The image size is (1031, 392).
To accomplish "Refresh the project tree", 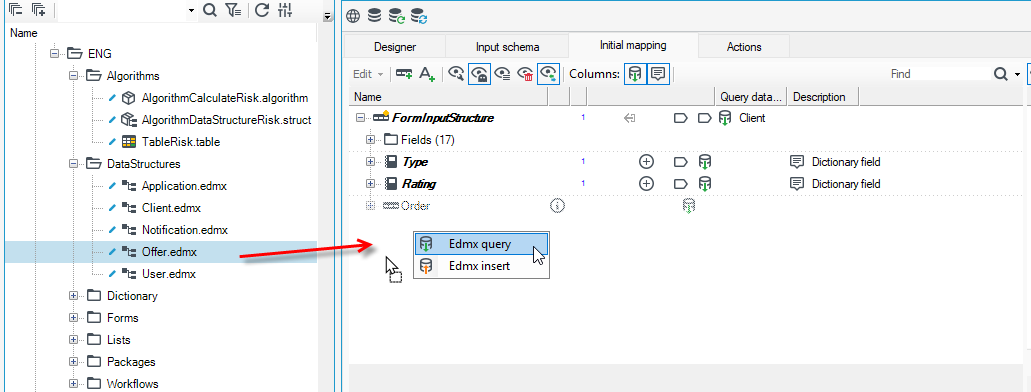I will point(262,10).
